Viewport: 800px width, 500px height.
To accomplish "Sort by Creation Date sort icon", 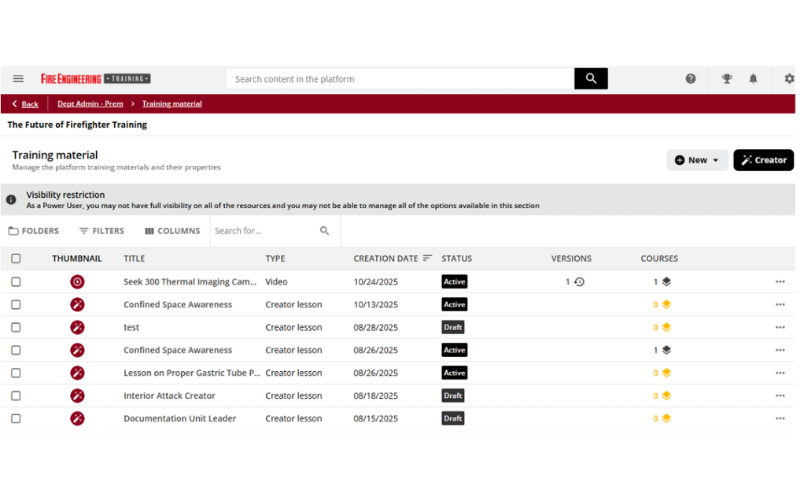I will point(428,258).
